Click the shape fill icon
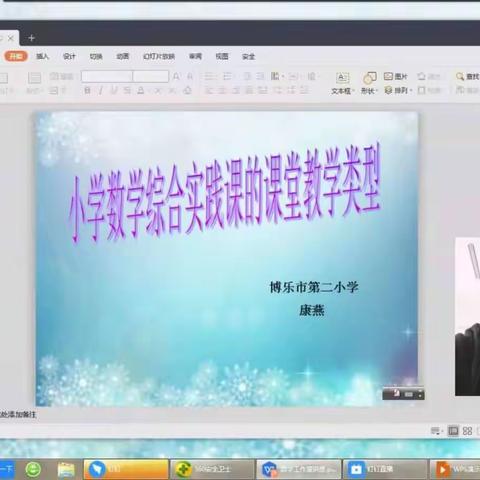Viewport: 480px width, 480px height. pyautogui.click(x=421, y=77)
